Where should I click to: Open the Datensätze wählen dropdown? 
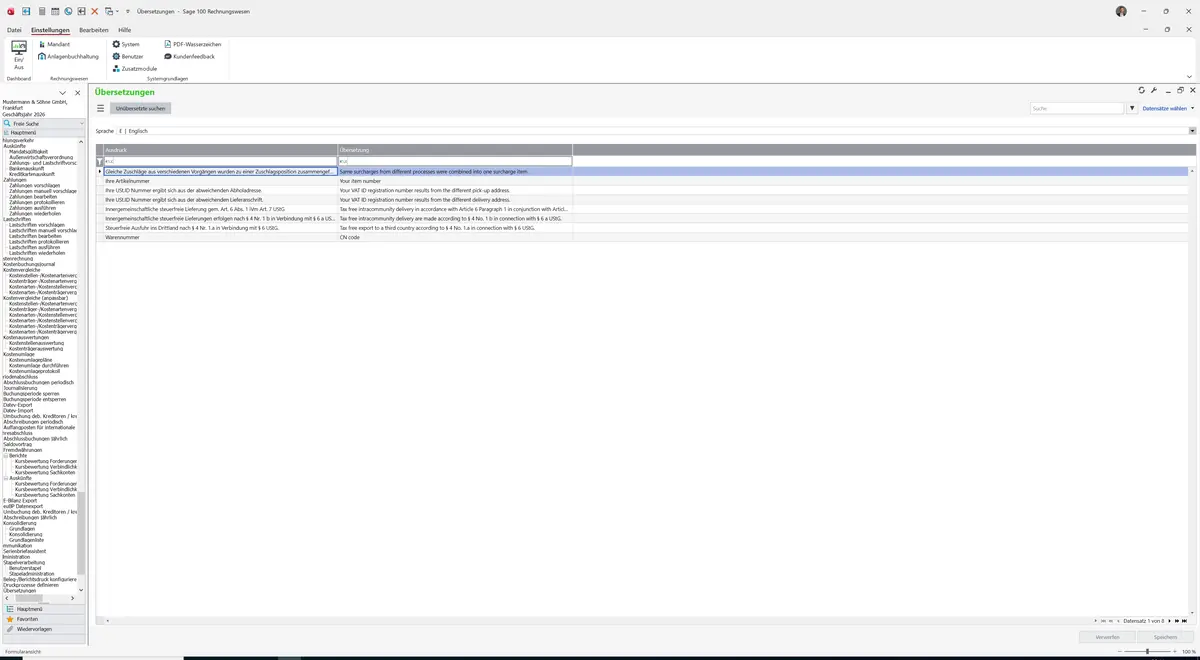1168,108
